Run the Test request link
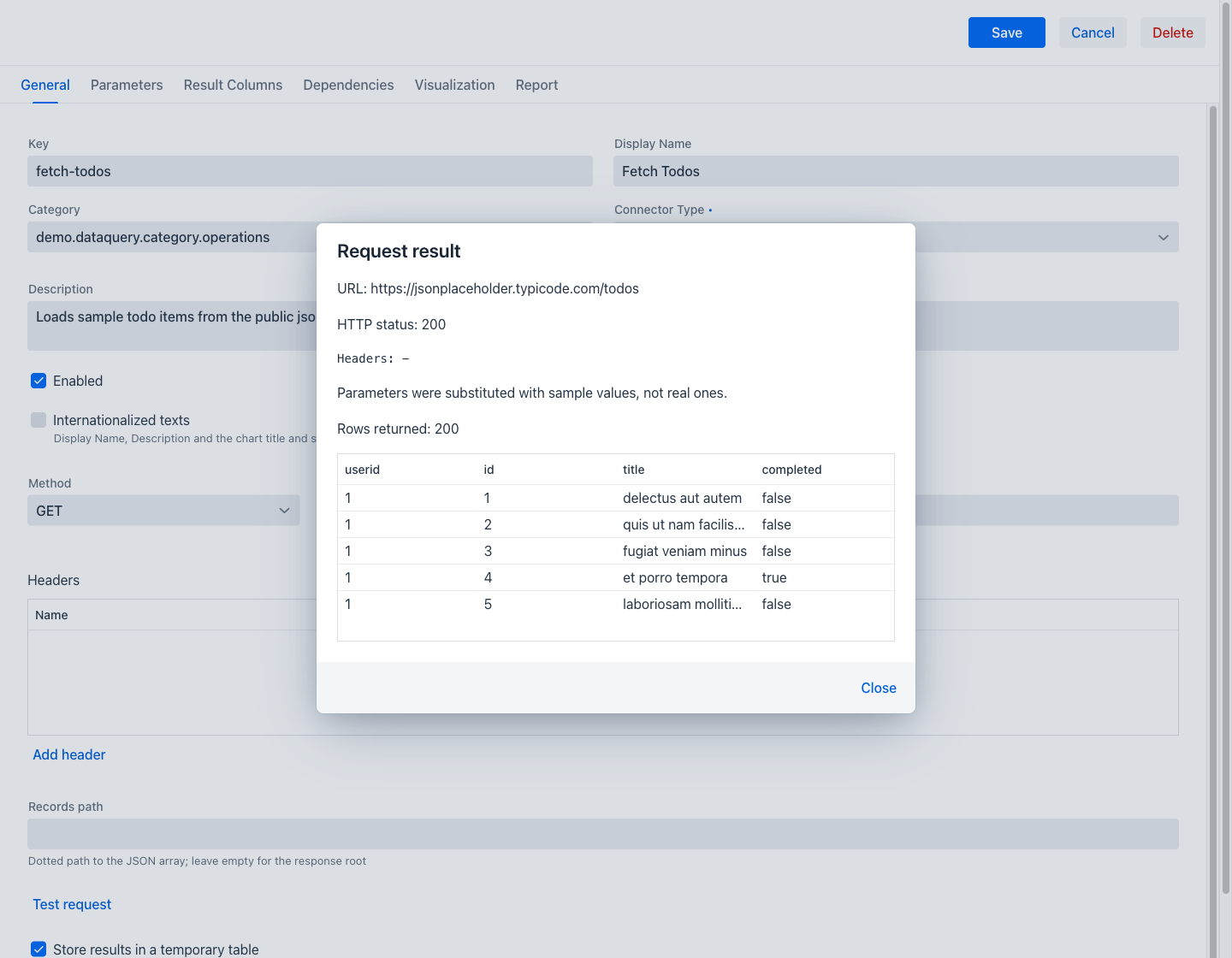The image size is (1232, 958). tap(72, 904)
